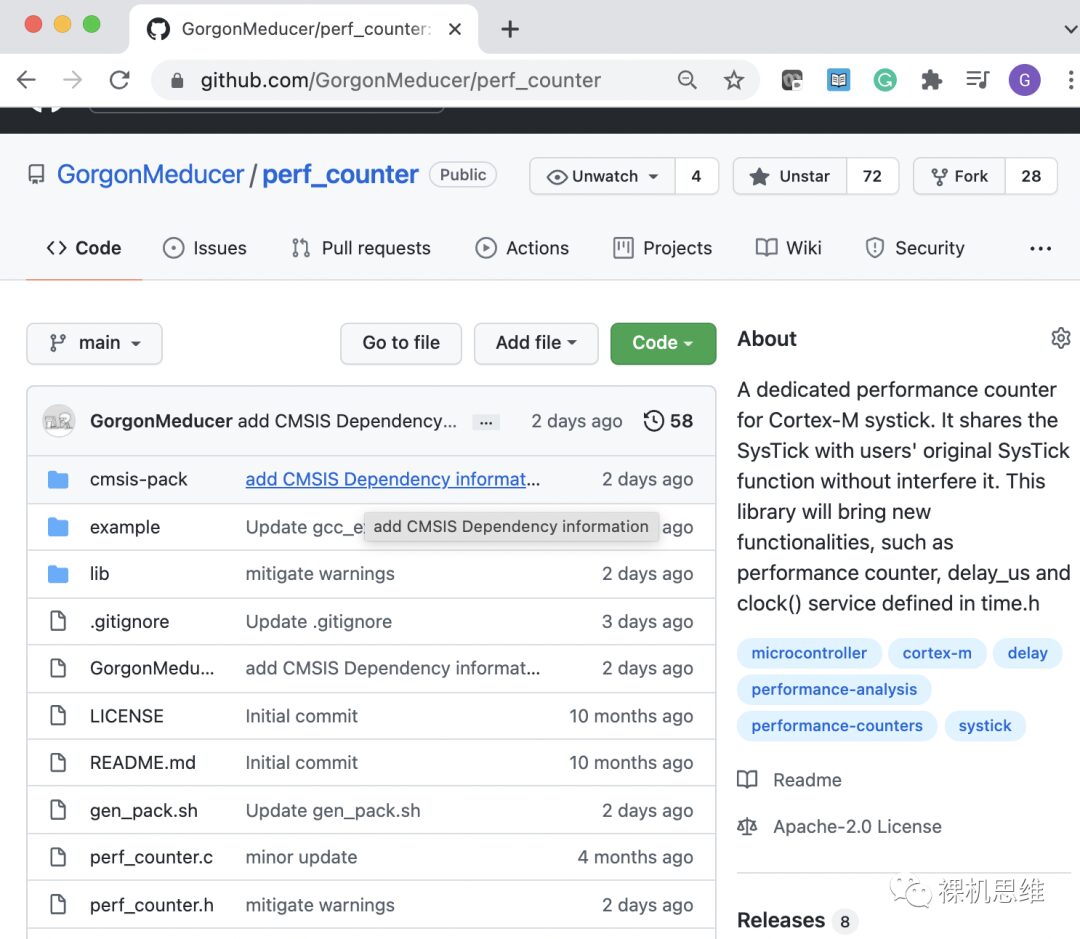View commit history clock icon
Screen dimensions: 1080x939
click(x=654, y=420)
